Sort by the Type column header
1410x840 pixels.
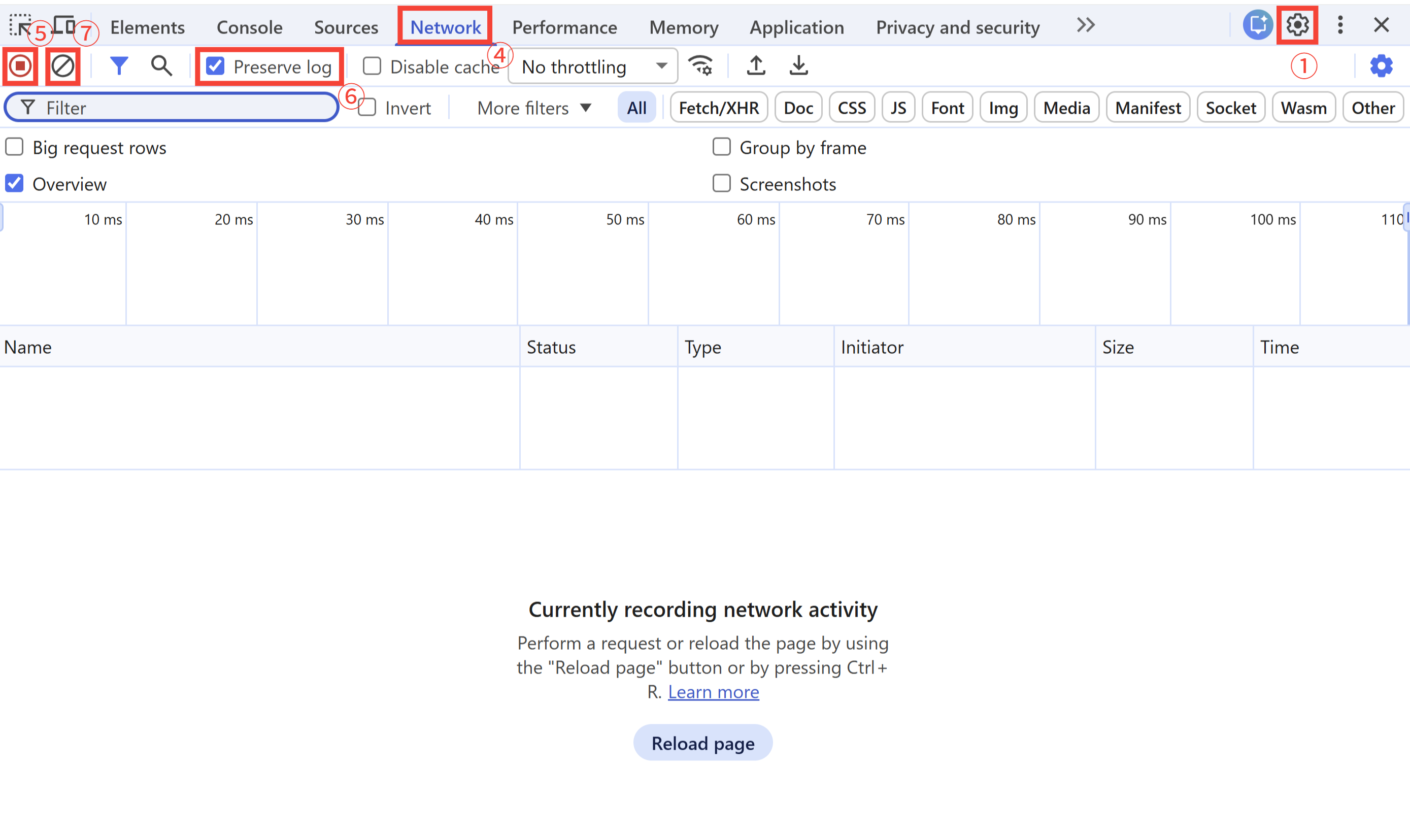click(756, 347)
